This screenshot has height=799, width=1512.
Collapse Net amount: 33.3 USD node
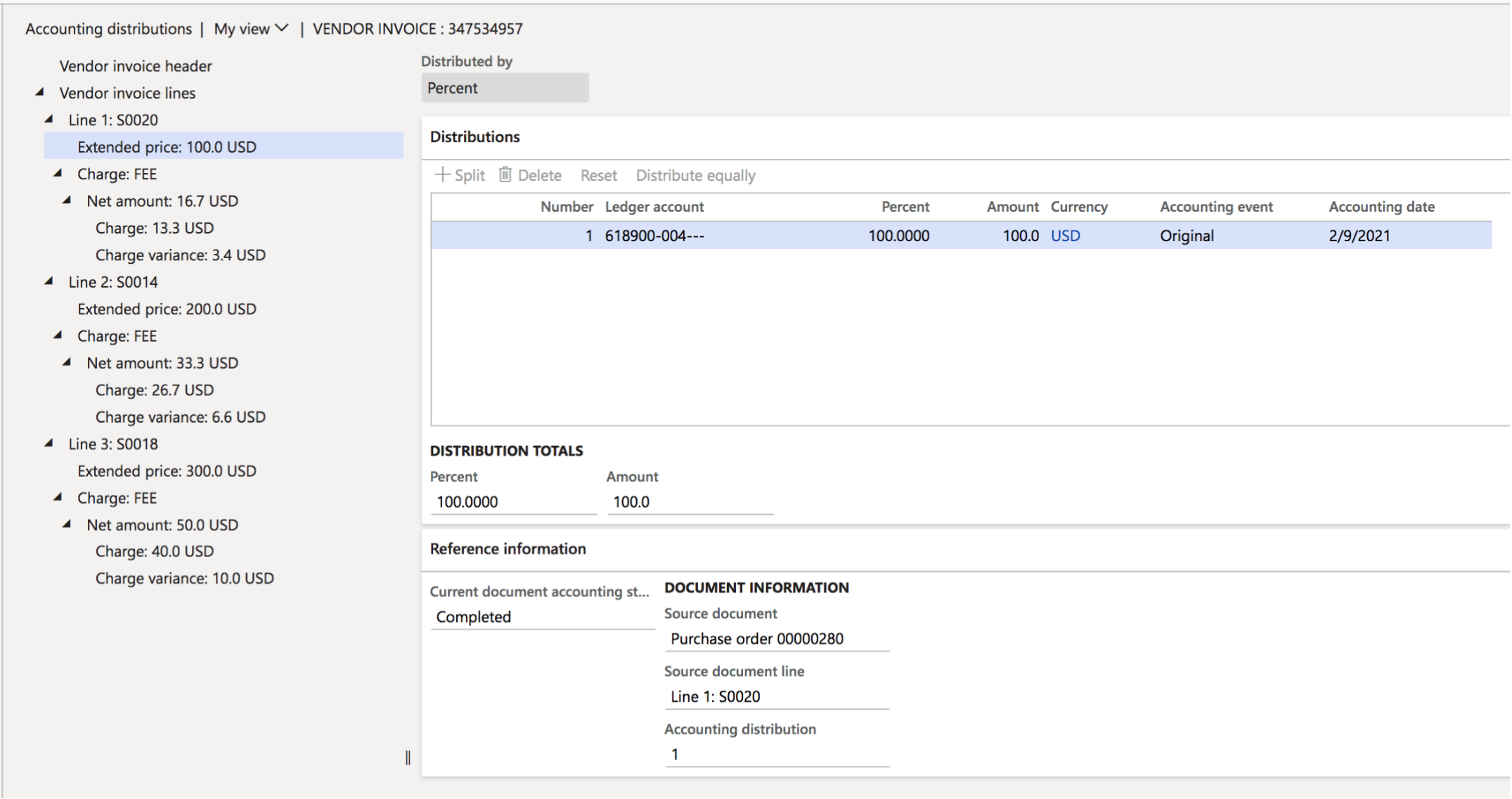(67, 362)
